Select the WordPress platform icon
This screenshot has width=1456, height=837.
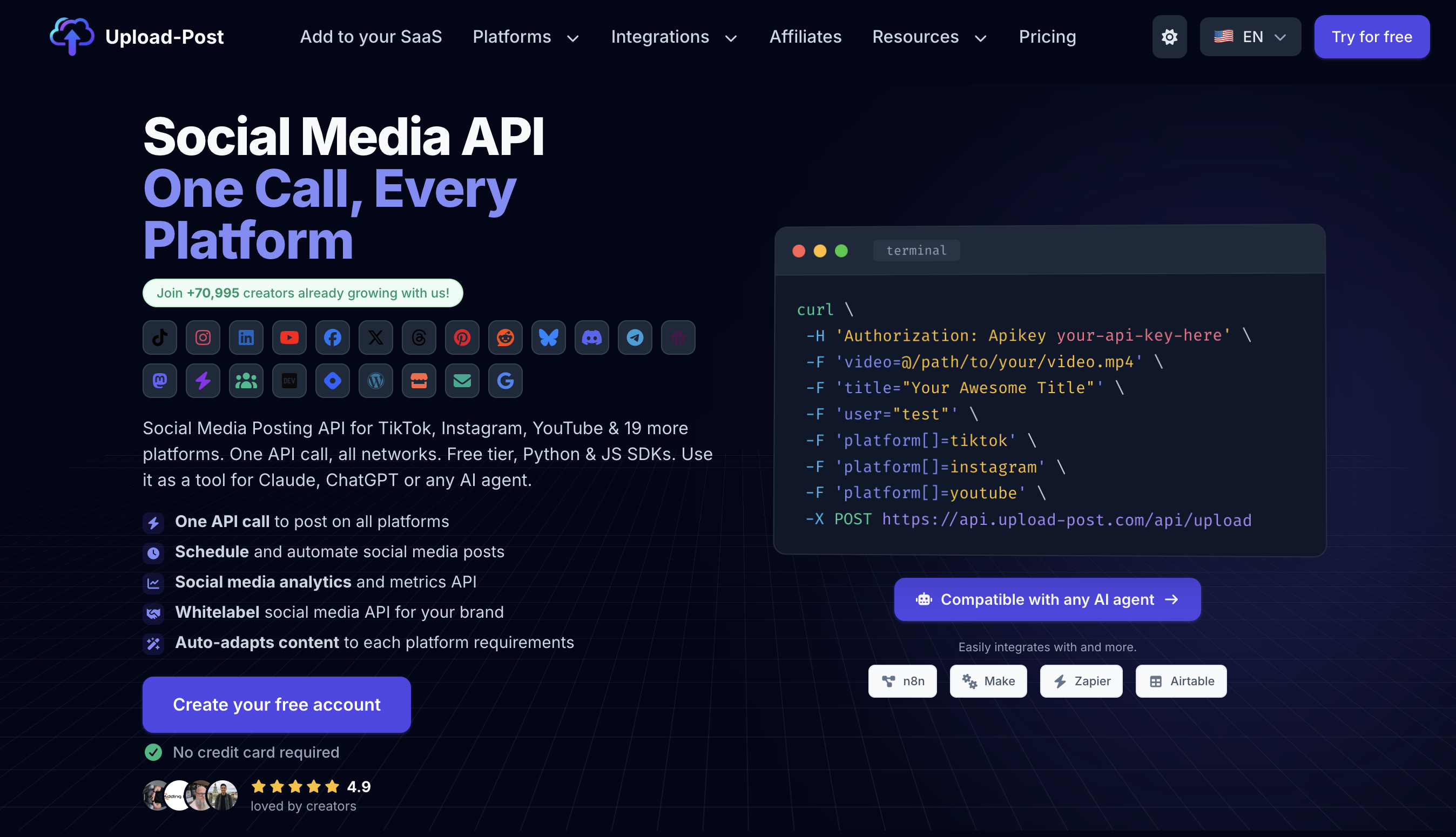tap(375, 381)
